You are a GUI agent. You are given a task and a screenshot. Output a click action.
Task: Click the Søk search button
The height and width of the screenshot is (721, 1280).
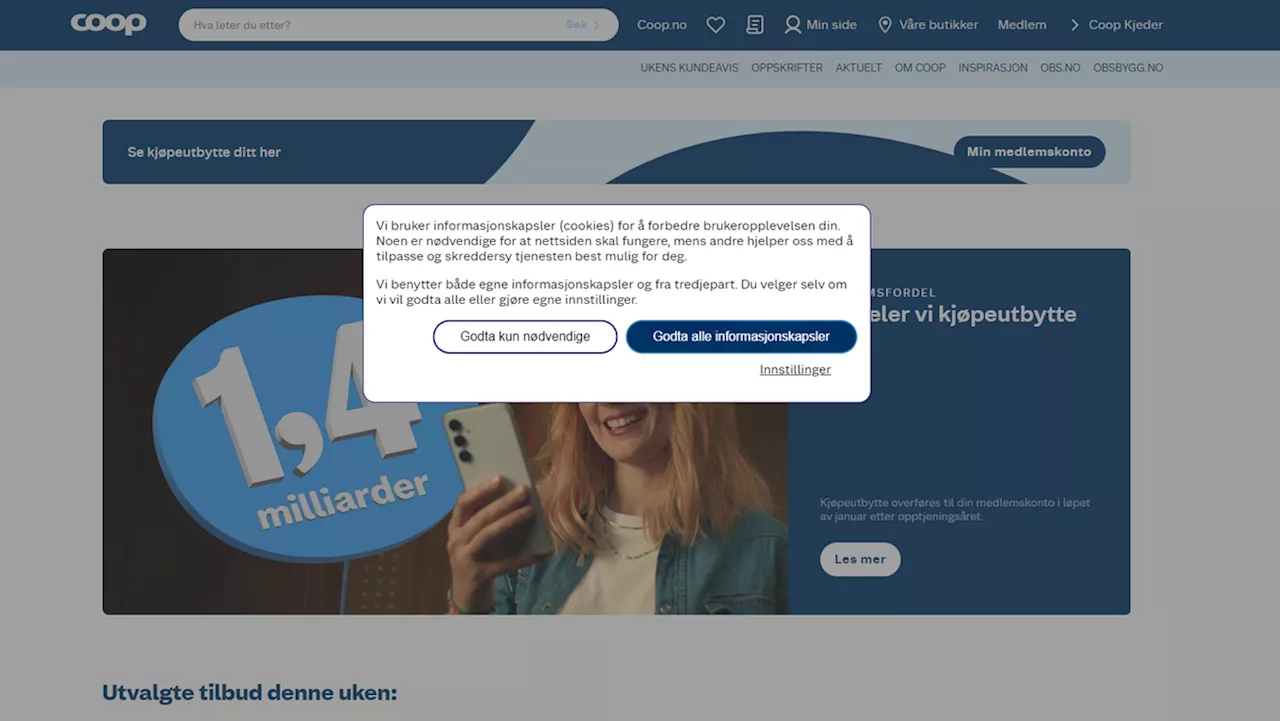click(583, 25)
